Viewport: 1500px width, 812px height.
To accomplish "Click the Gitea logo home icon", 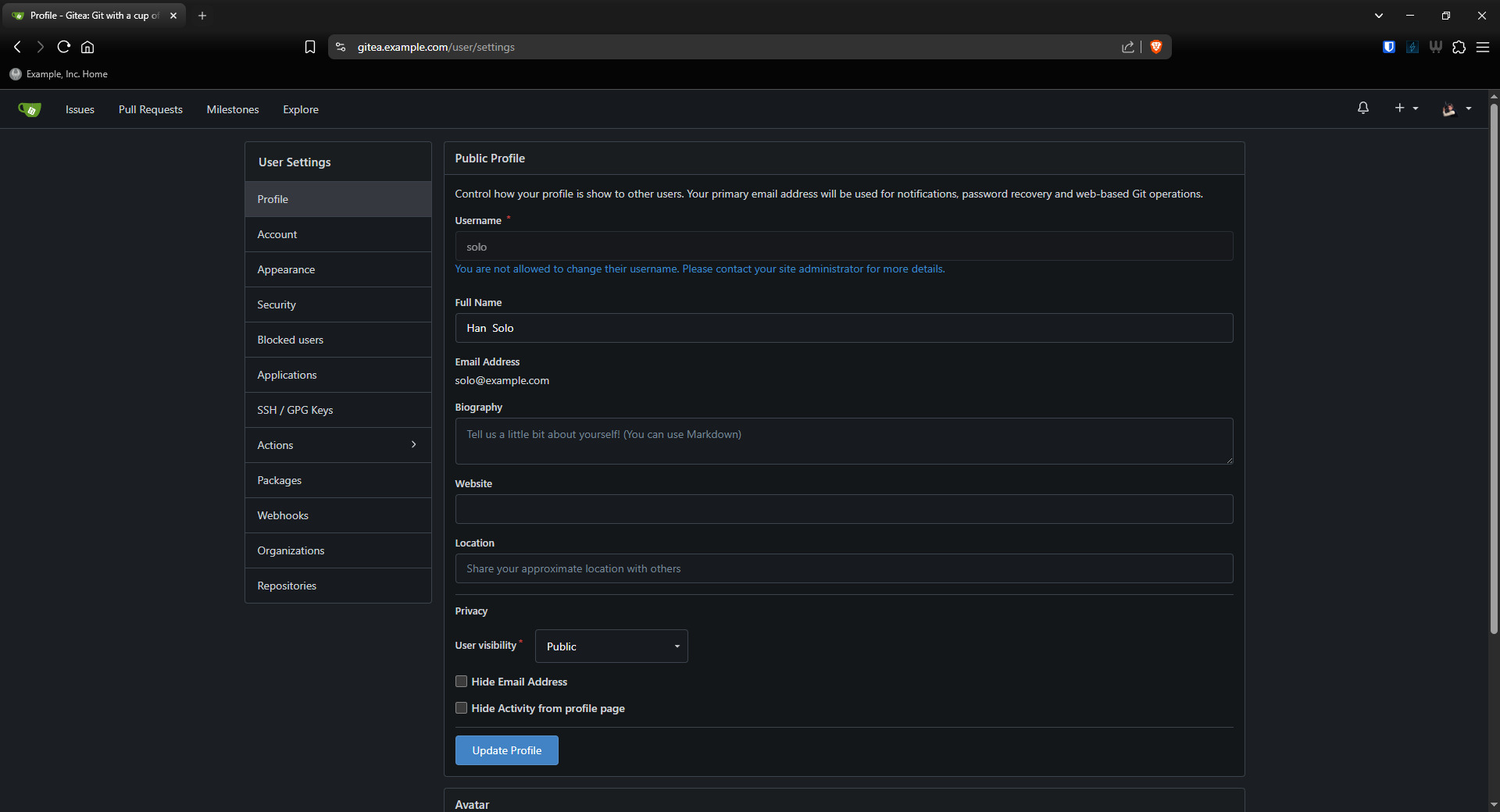I will tap(30, 109).
